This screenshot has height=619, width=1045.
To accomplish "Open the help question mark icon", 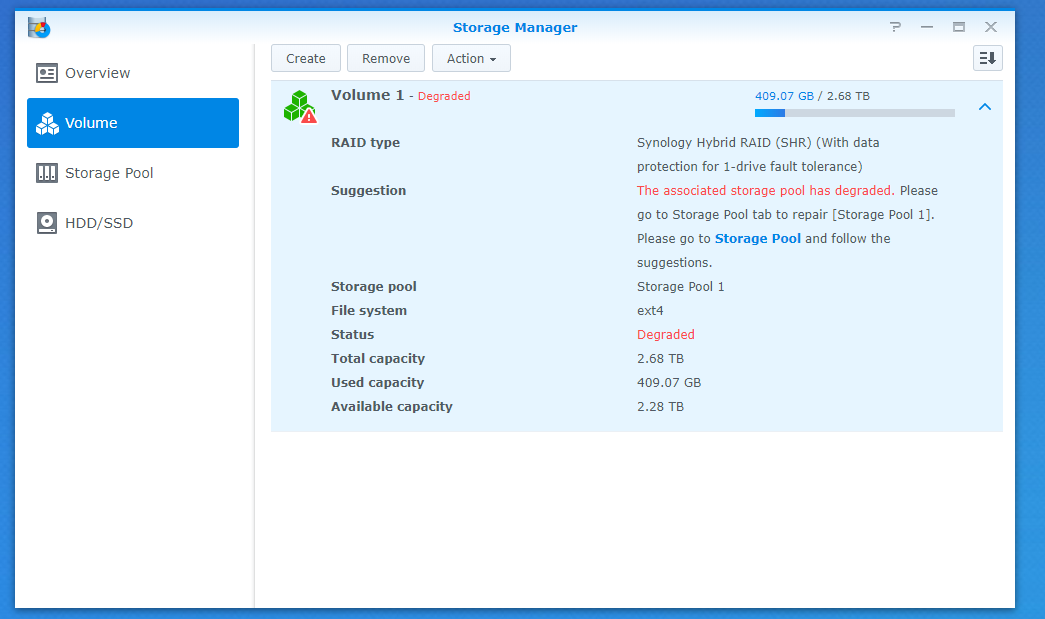I will click(895, 27).
